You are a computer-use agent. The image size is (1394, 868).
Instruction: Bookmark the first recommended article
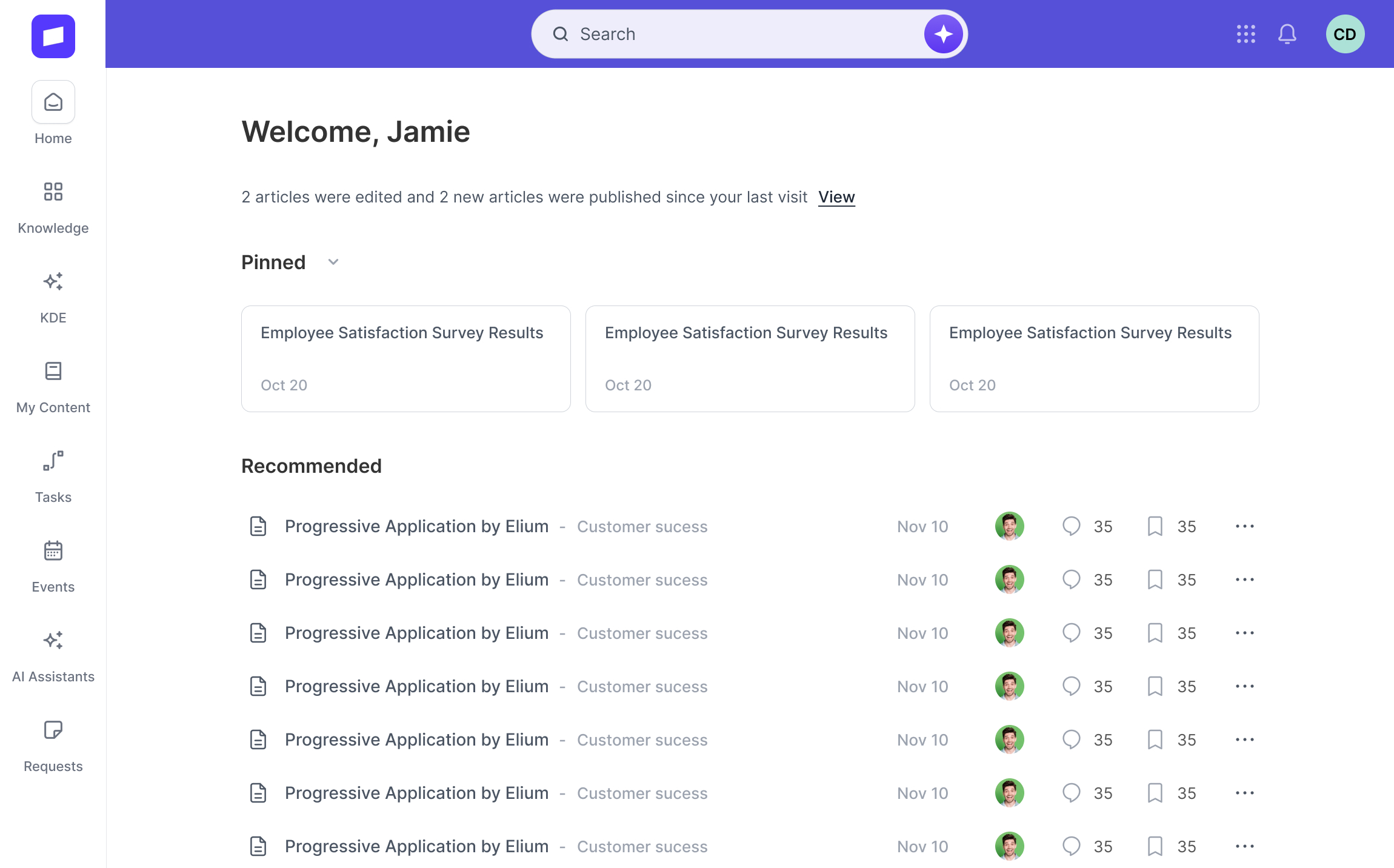1155,526
